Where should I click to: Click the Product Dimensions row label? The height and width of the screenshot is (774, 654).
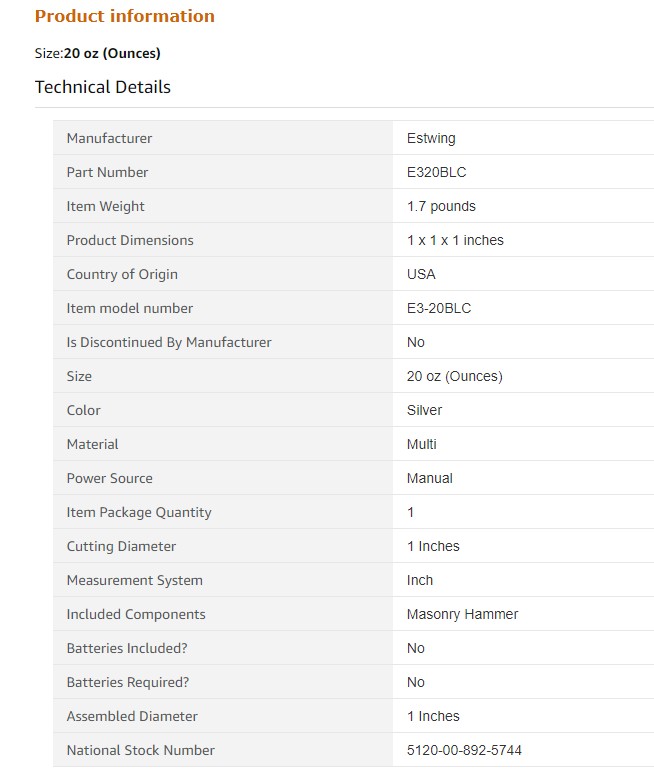(x=130, y=240)
